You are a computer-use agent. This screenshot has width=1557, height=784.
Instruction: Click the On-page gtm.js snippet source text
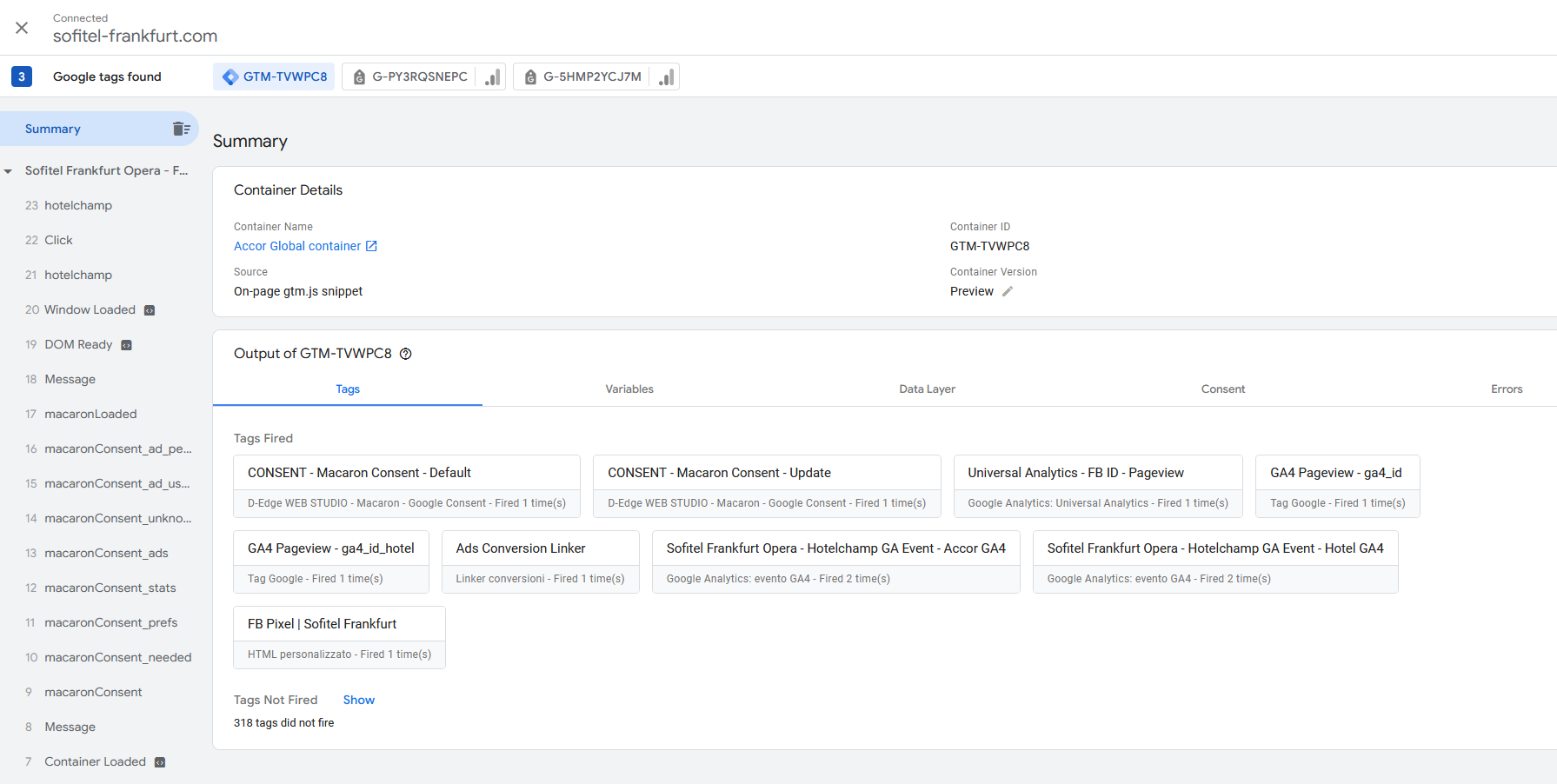pyautogui.click(x=298, y=291)
